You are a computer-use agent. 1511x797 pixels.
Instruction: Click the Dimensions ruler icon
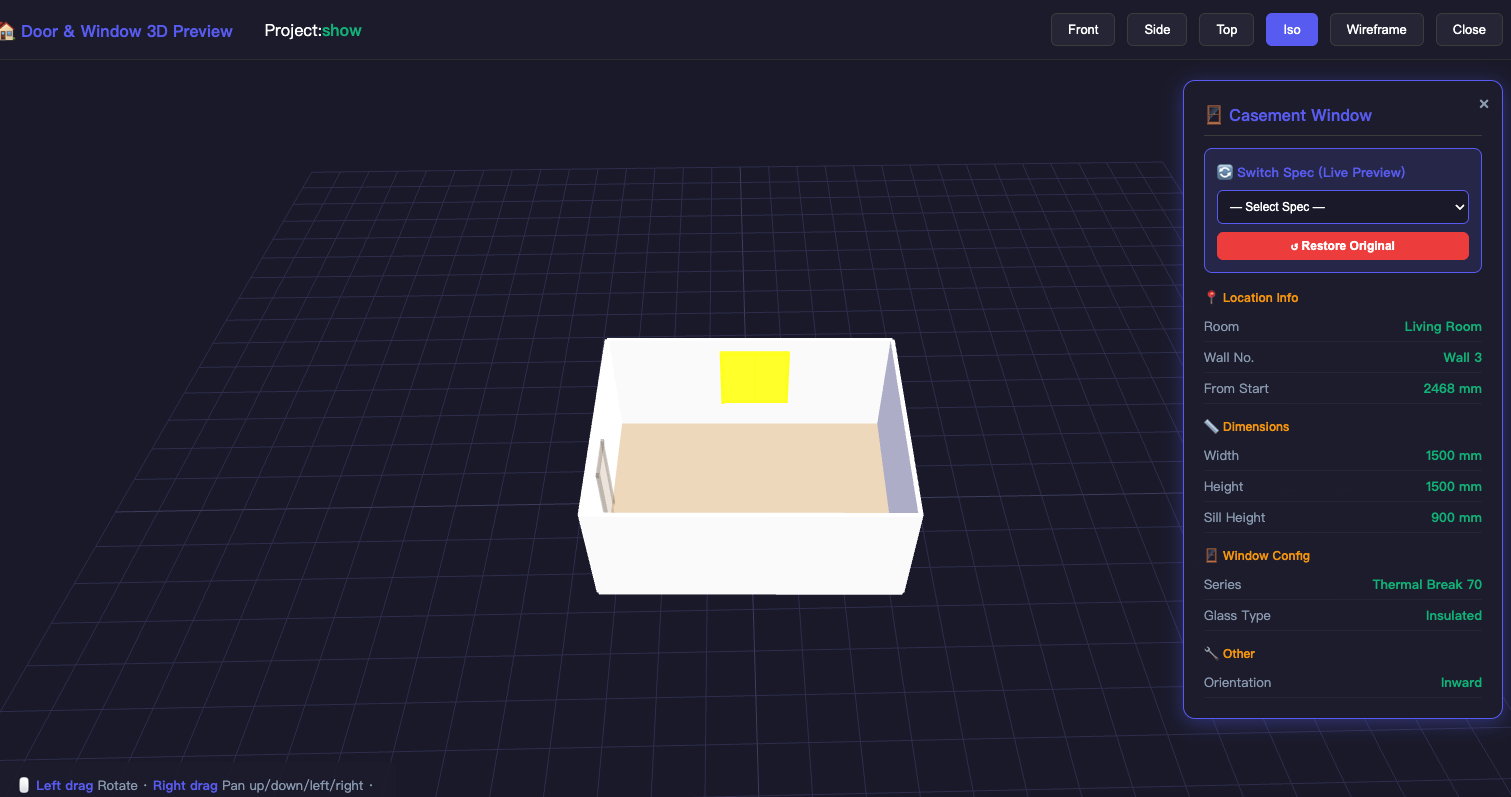1211,427
